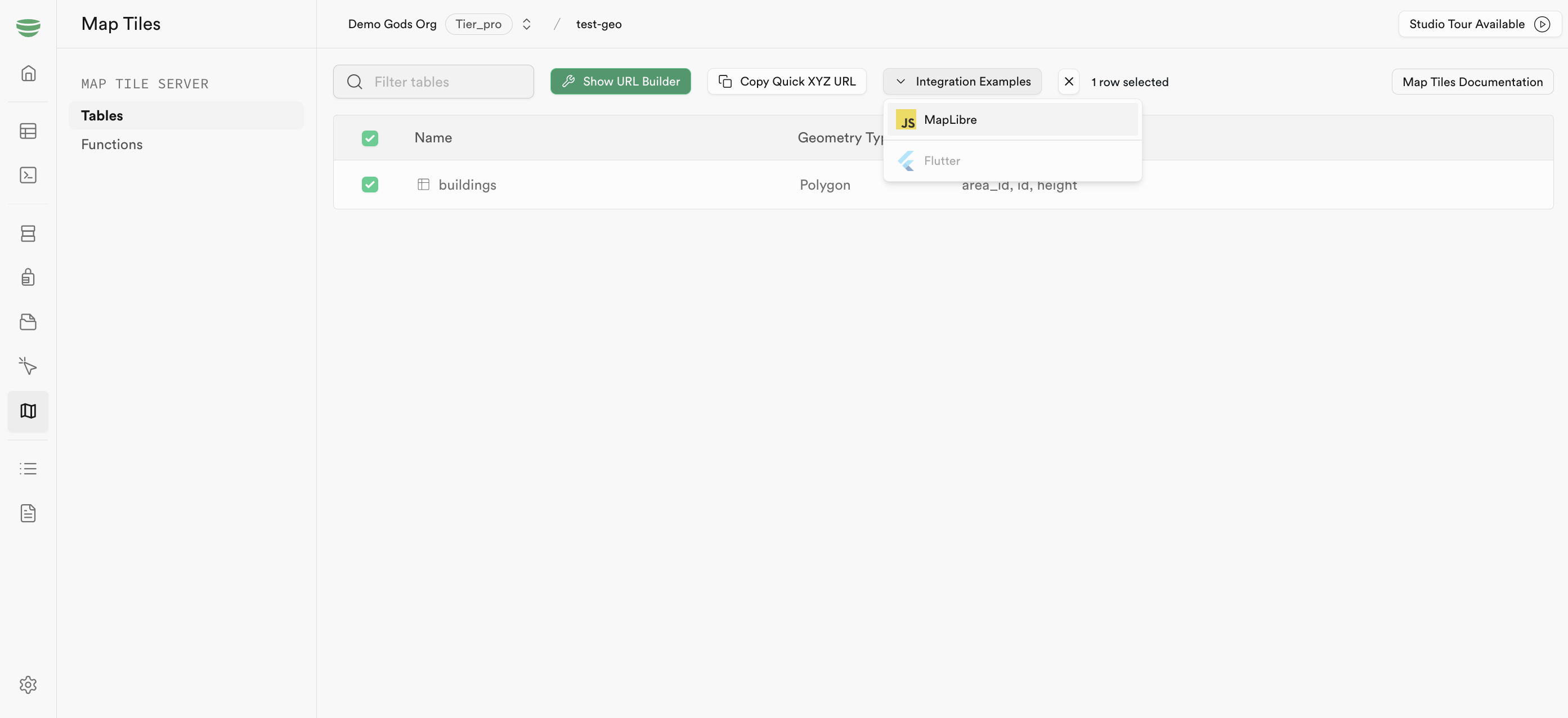
Task: Open the Authentication lock icon
Action: point(28,277)
